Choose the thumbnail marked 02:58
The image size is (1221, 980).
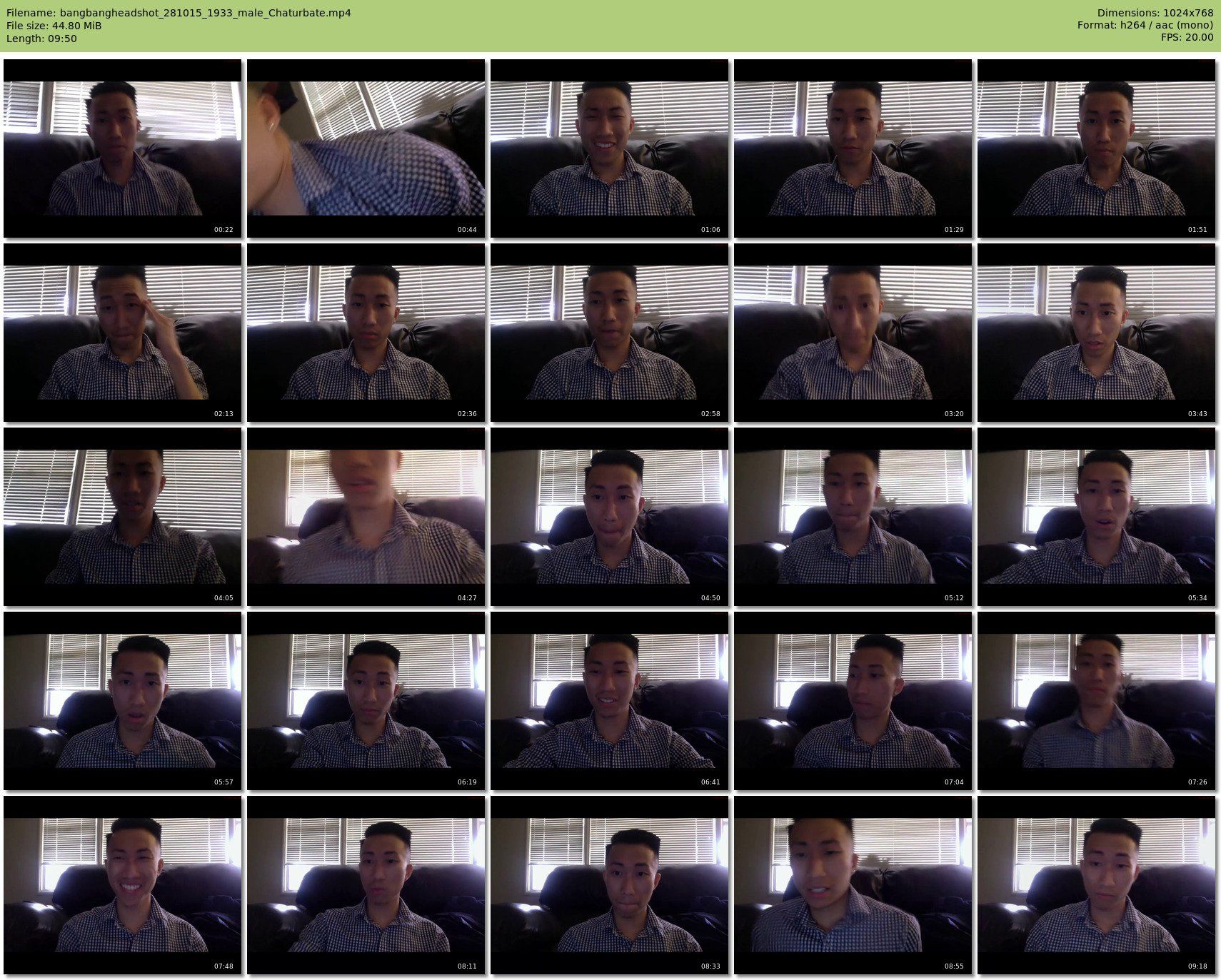tap(610, 333)
